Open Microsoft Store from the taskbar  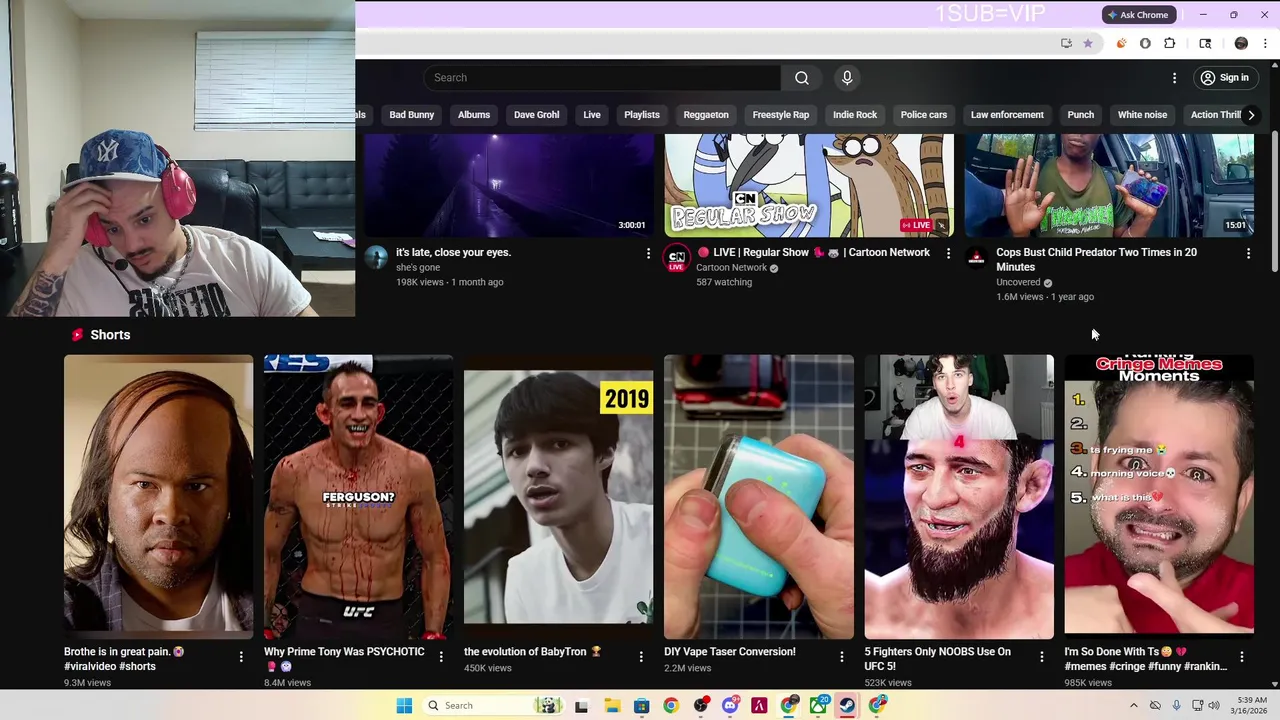(x=641, y=706)
